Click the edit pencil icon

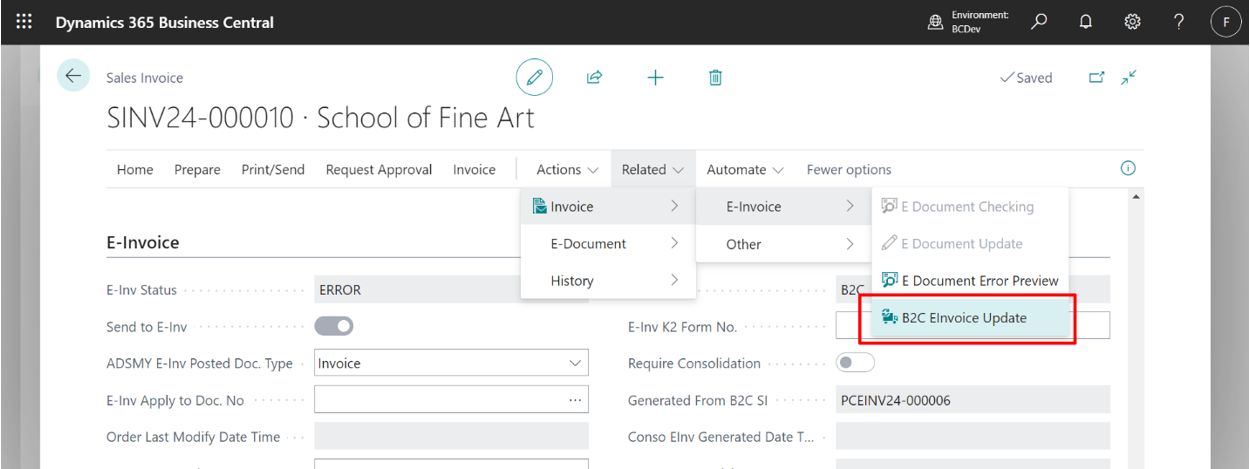[x=534, y=77]
